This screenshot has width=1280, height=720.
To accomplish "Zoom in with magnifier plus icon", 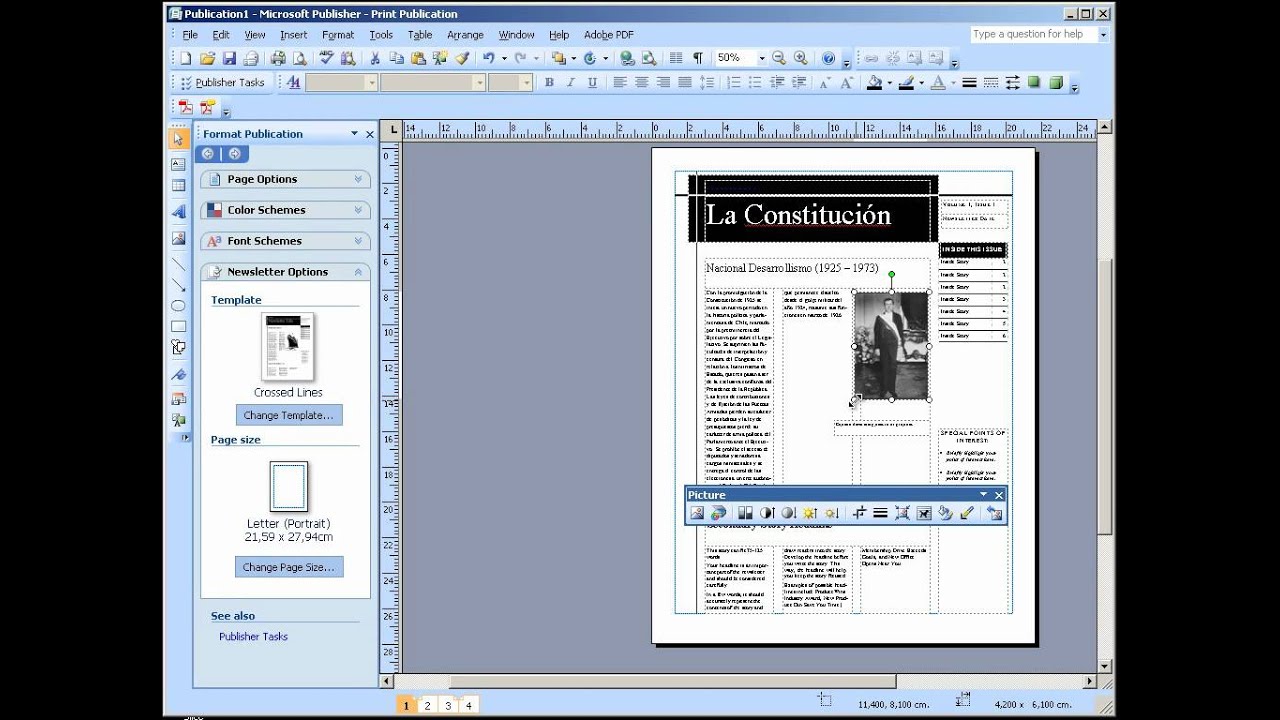I will tap(800, 58).
